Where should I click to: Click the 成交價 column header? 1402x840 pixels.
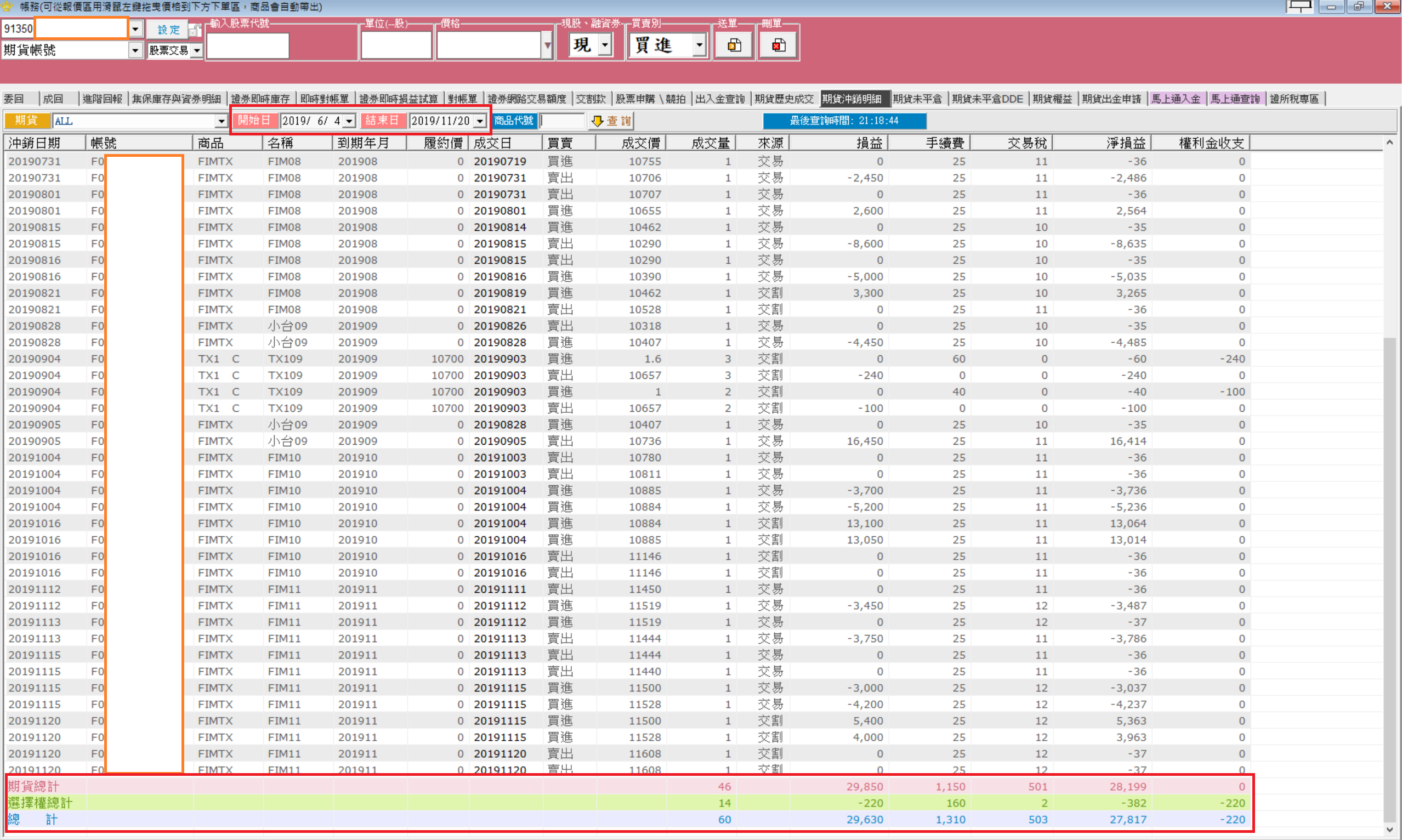[631, 143]
